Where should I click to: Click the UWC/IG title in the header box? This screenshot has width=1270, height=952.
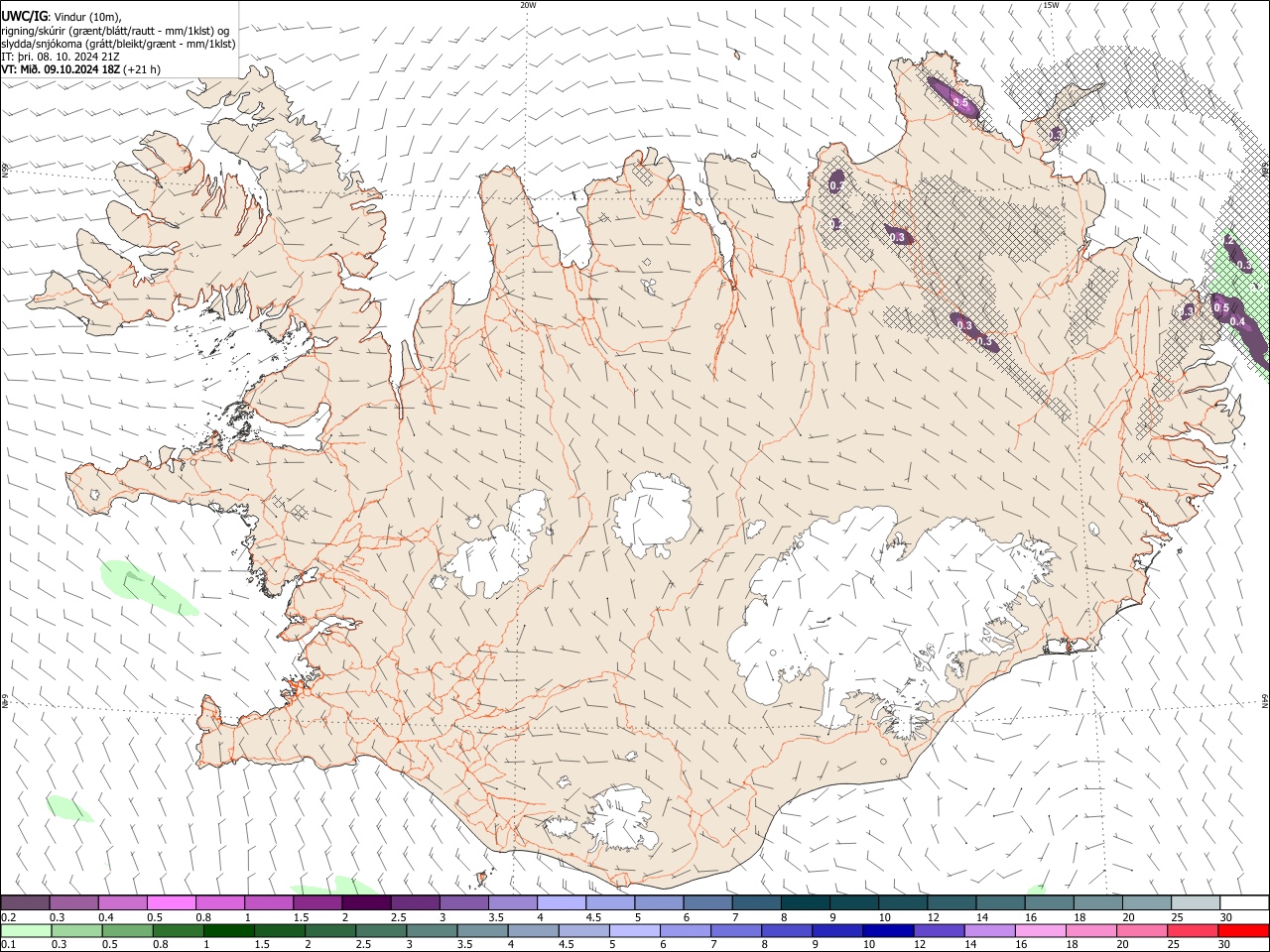tap(24, 16)
